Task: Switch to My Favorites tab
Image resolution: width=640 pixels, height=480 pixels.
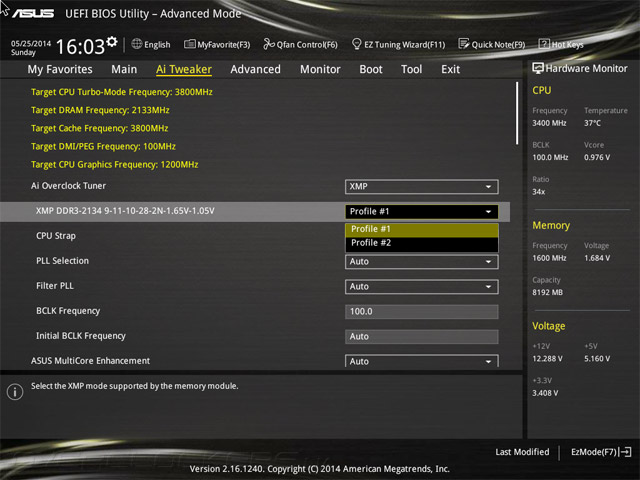Action: coord(60,69)
